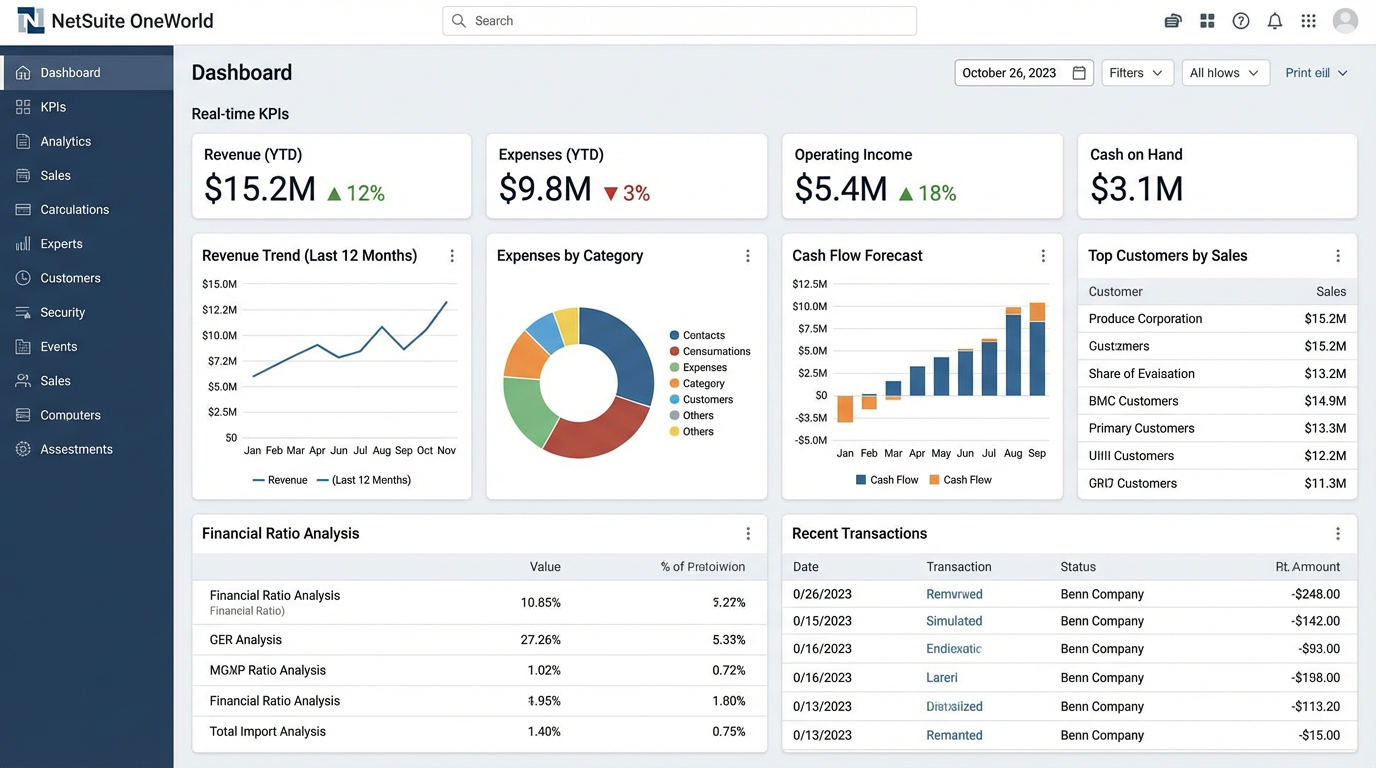Open the Revenue Trend widget options menu
1376x768 pixels.
[452, 256]
